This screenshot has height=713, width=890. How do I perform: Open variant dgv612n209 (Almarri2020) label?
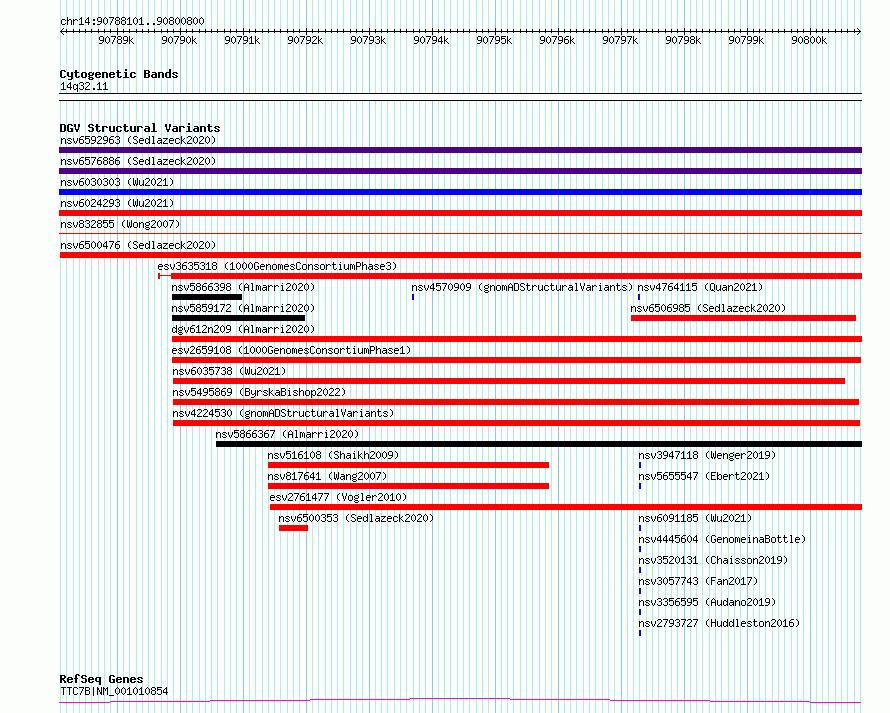click(243, 329)
